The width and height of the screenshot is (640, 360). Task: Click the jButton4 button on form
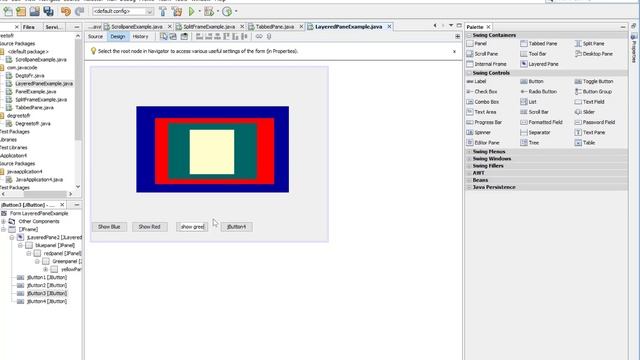[236, 227]
